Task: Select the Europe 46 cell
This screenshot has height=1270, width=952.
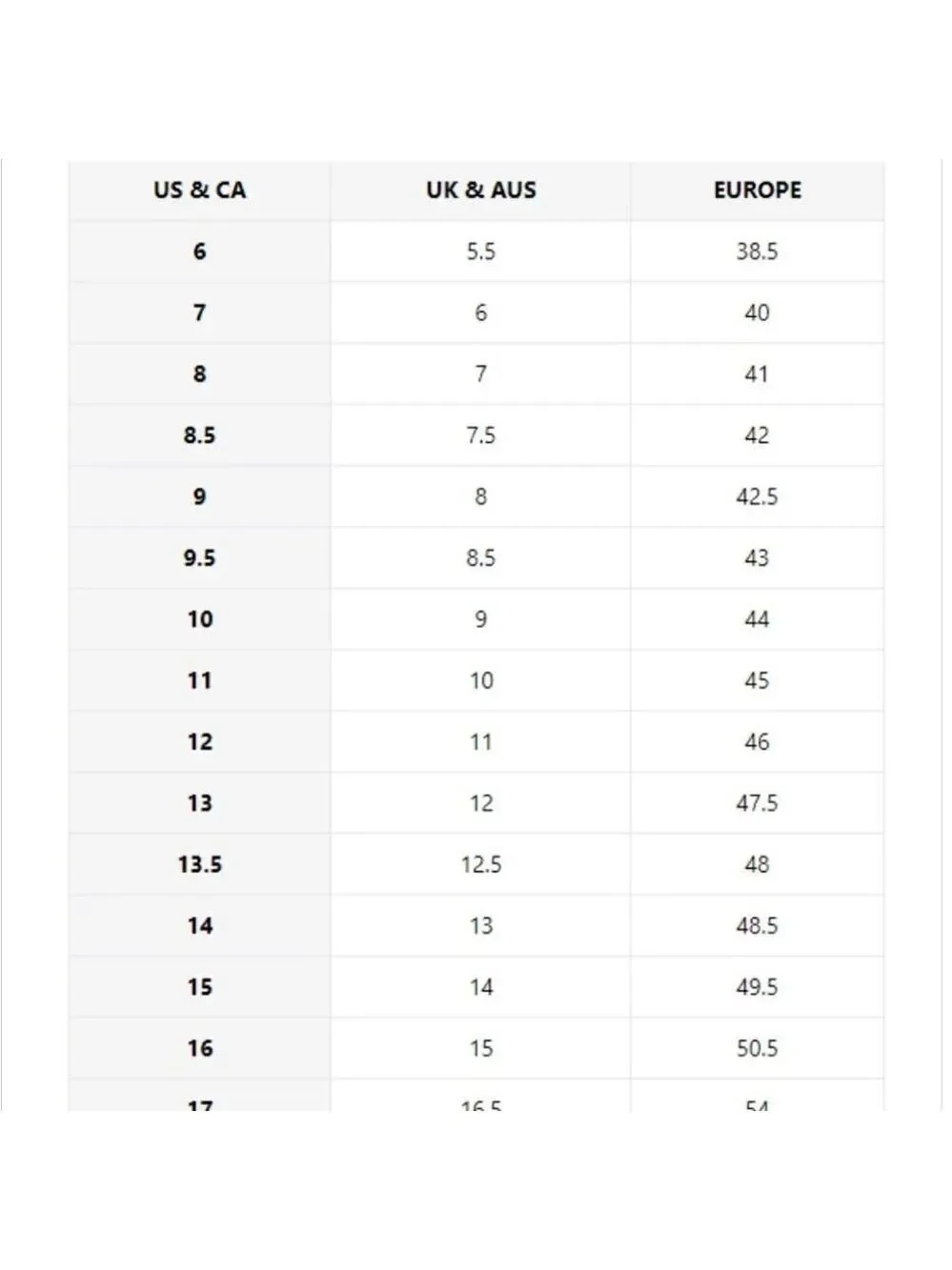Action: click(757, 741)
